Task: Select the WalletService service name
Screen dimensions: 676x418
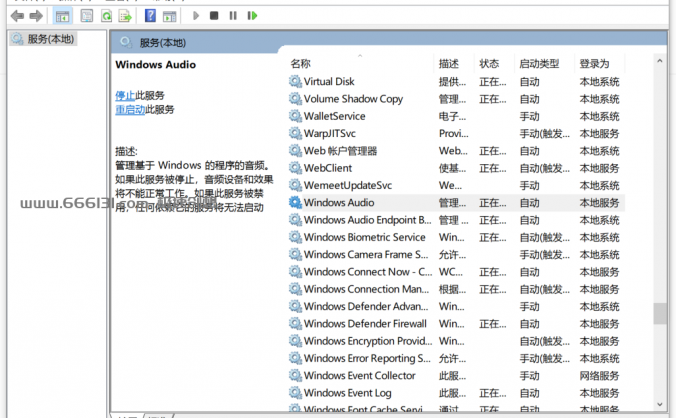Action: point(335,116)
